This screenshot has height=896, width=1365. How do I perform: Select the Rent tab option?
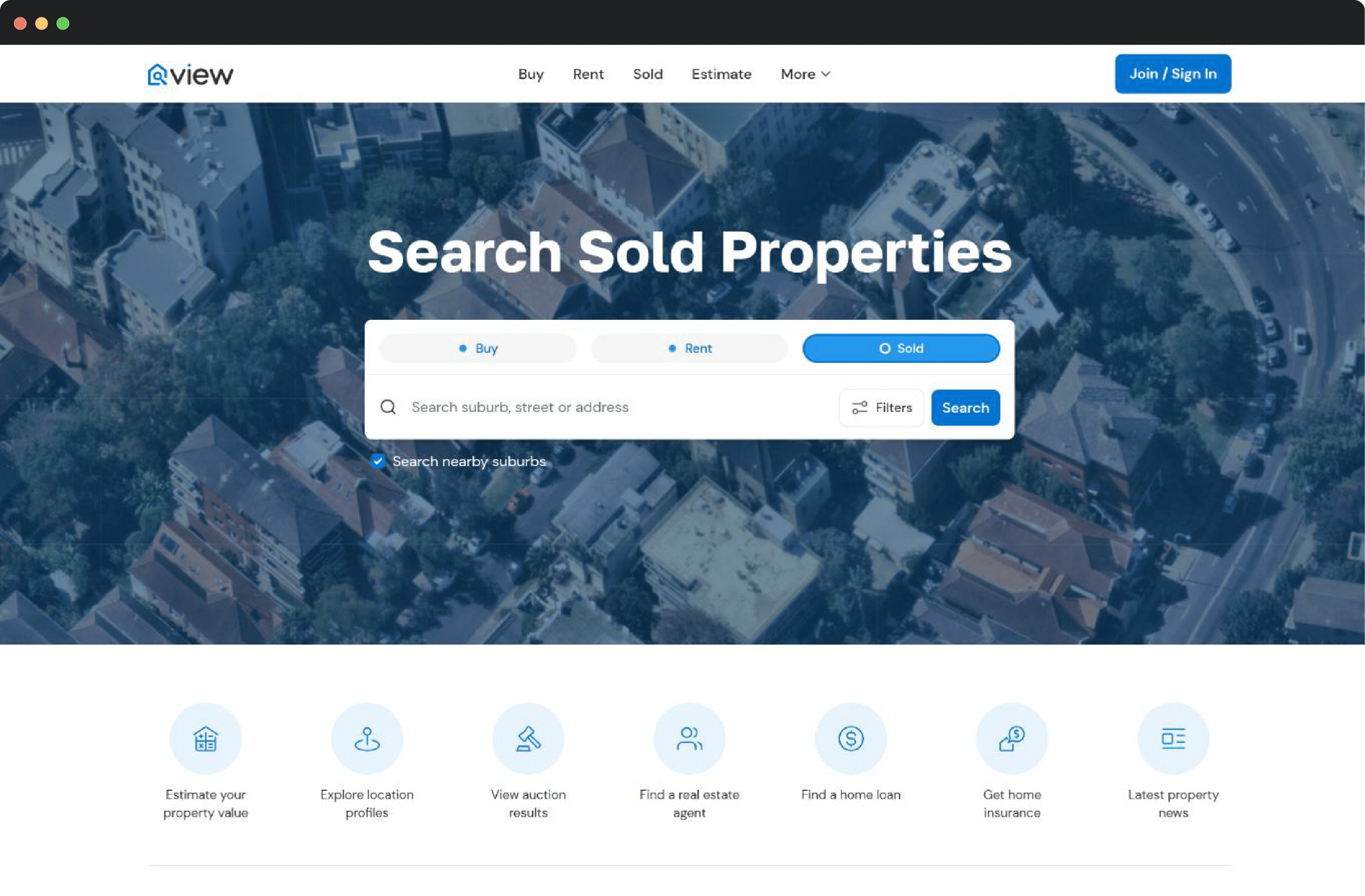(689, 348)
